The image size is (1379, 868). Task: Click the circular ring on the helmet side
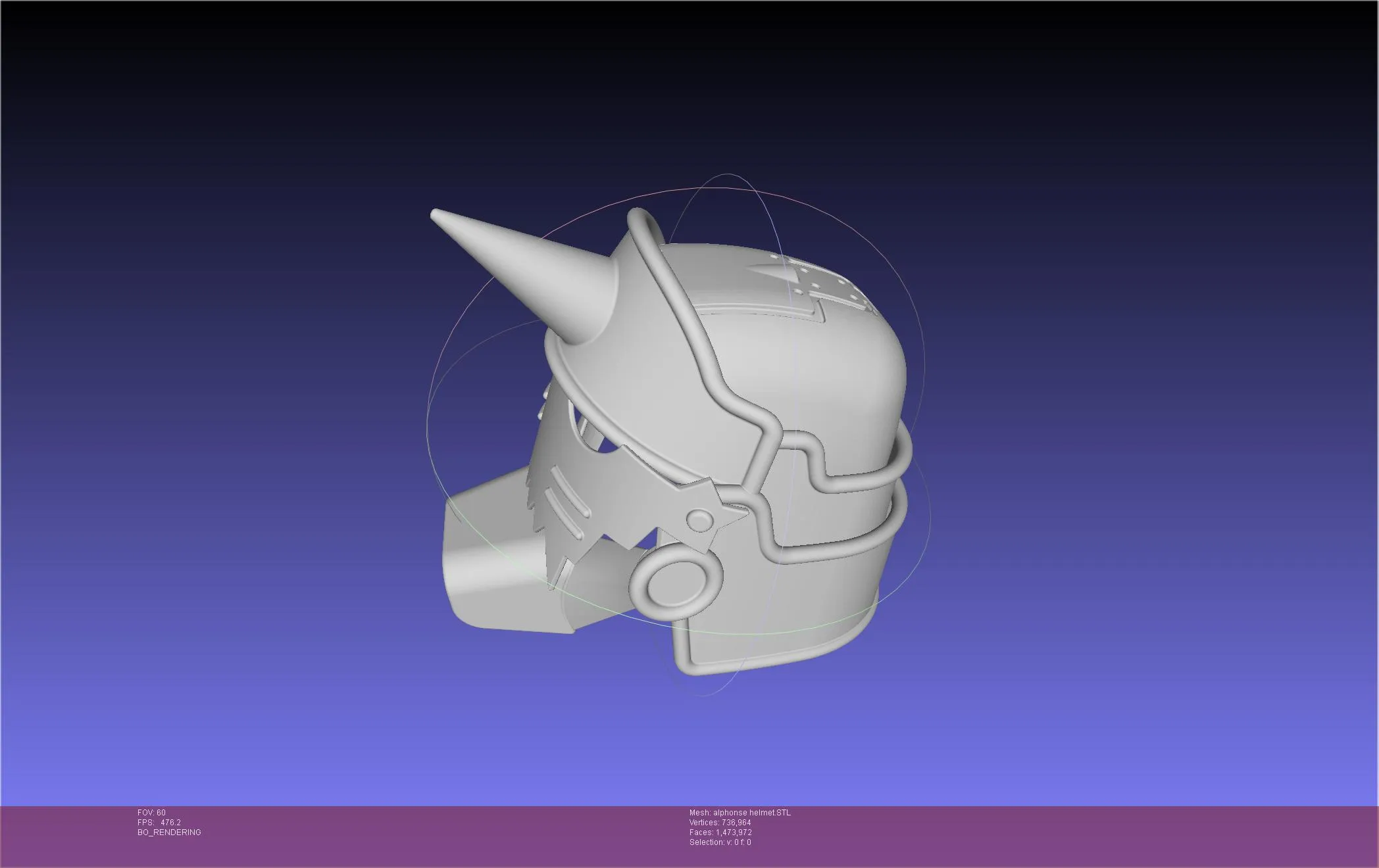coord(676,582)
